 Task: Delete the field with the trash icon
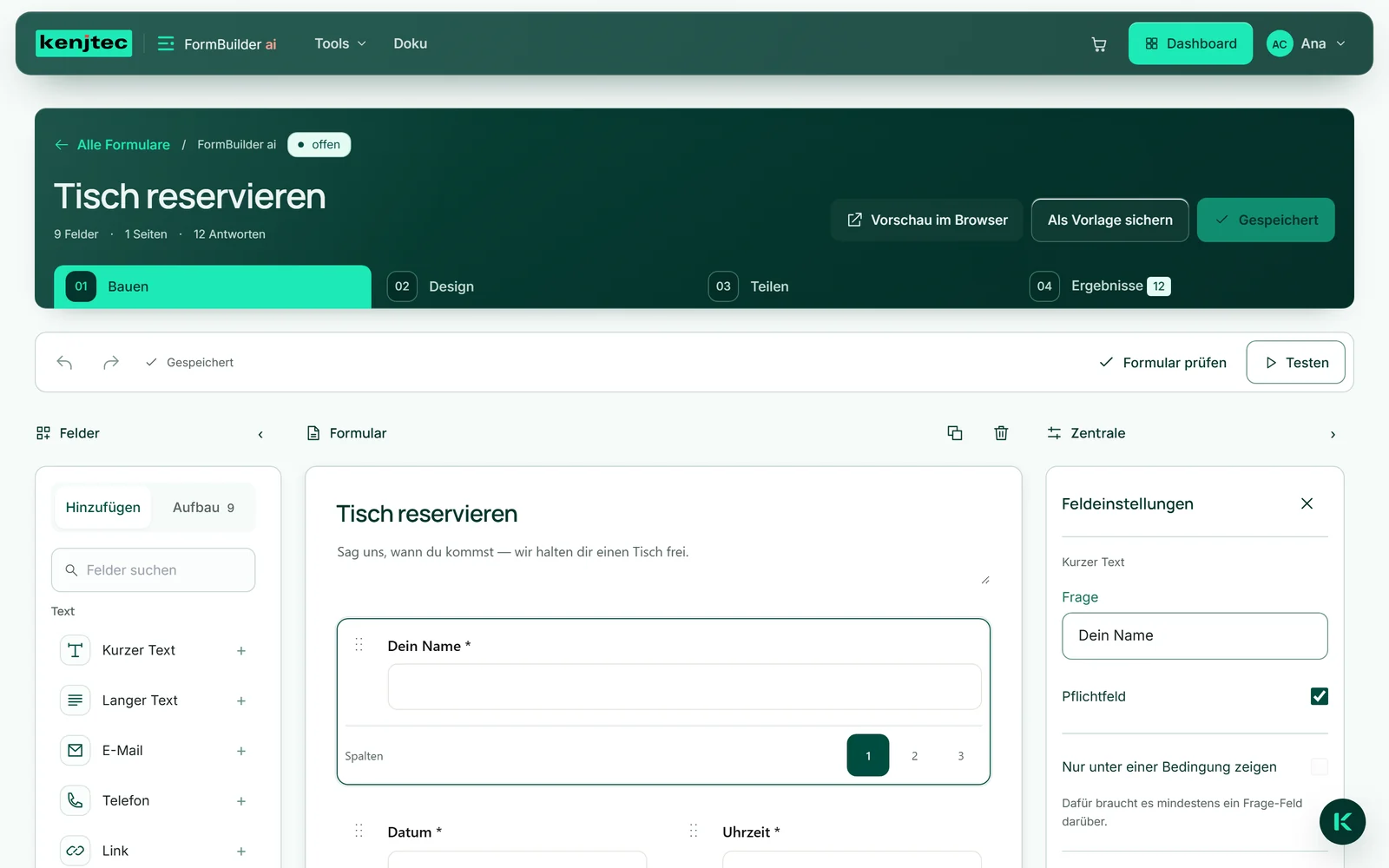1001,433
